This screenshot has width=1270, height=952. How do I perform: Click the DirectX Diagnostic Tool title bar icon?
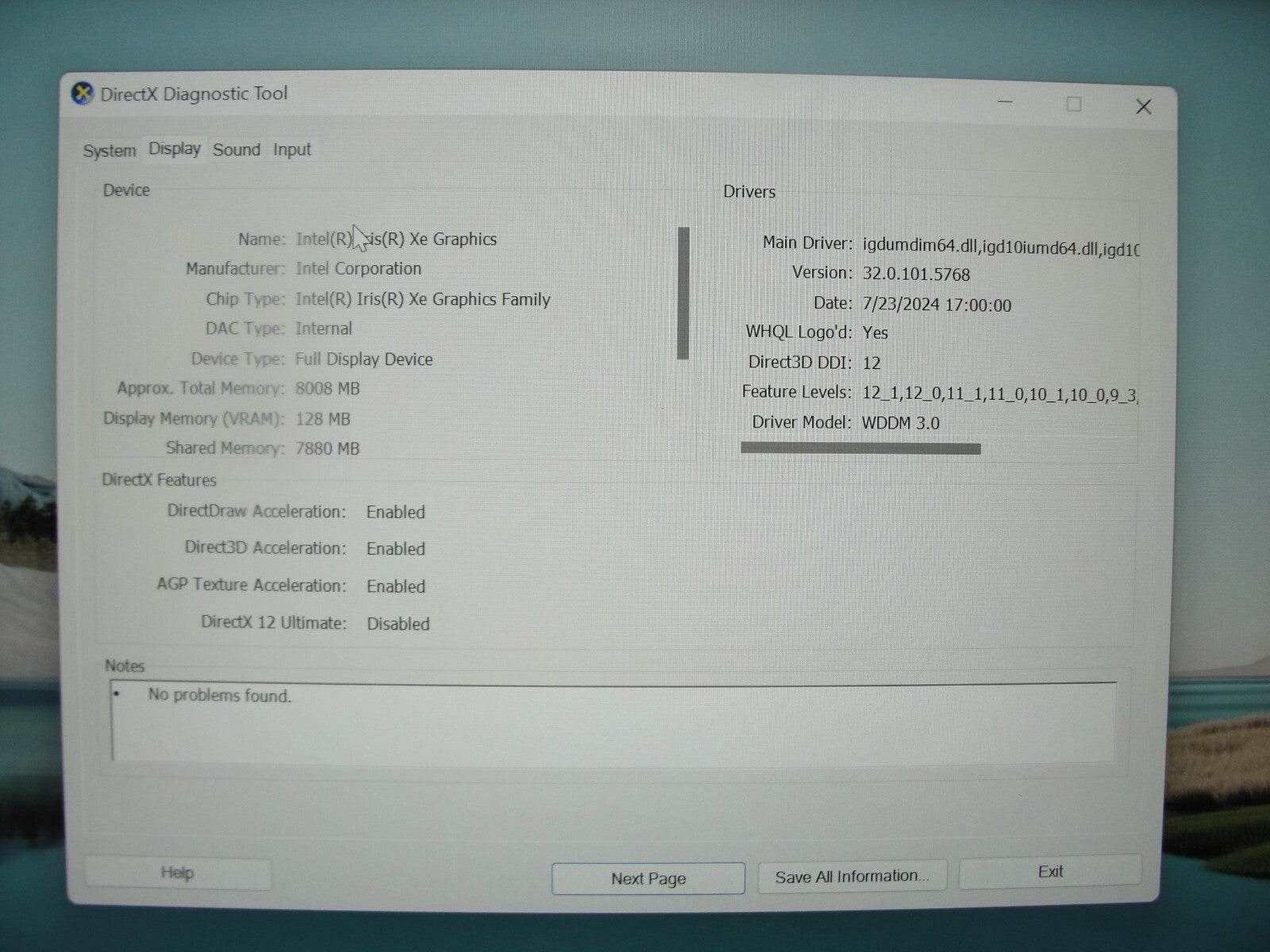80,93
